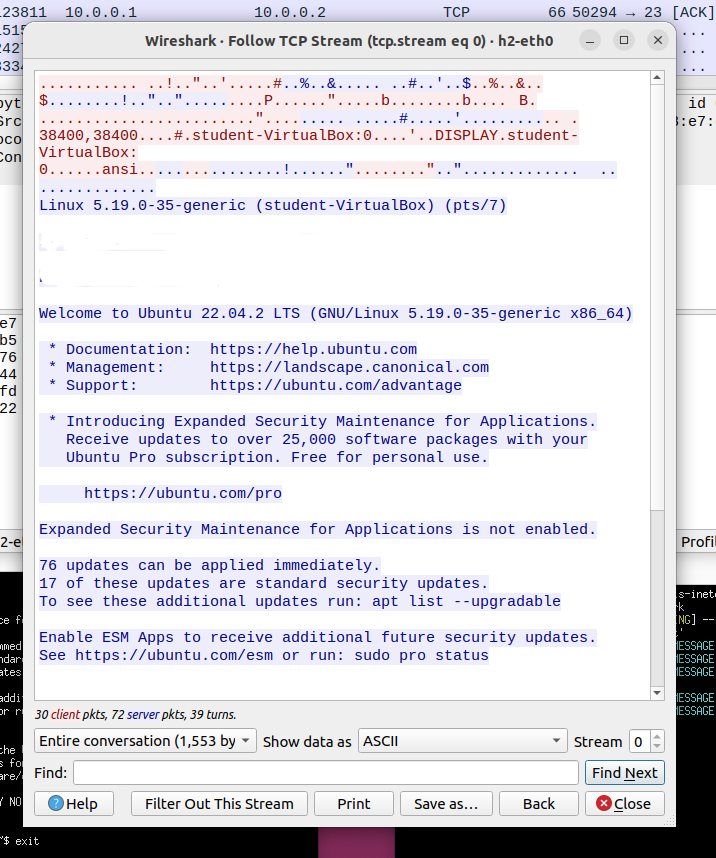Click the Find Next button
This screenshot has width=716, height=858.
(x=625, y=773)
